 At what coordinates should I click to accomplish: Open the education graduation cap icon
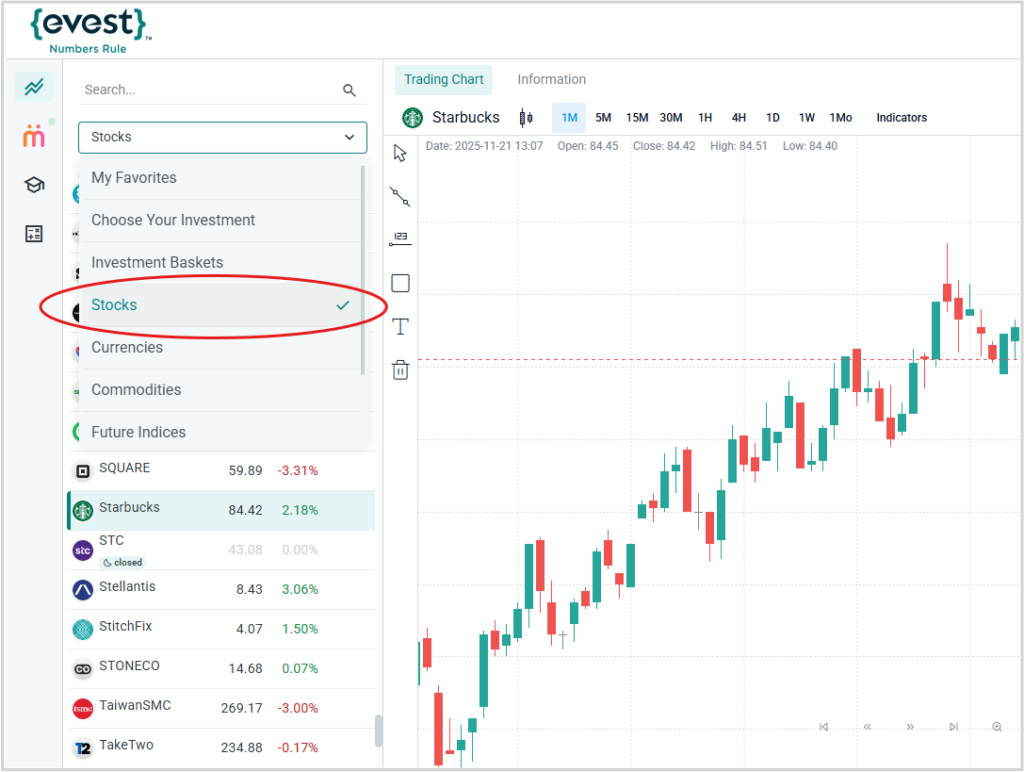(34, 185)
